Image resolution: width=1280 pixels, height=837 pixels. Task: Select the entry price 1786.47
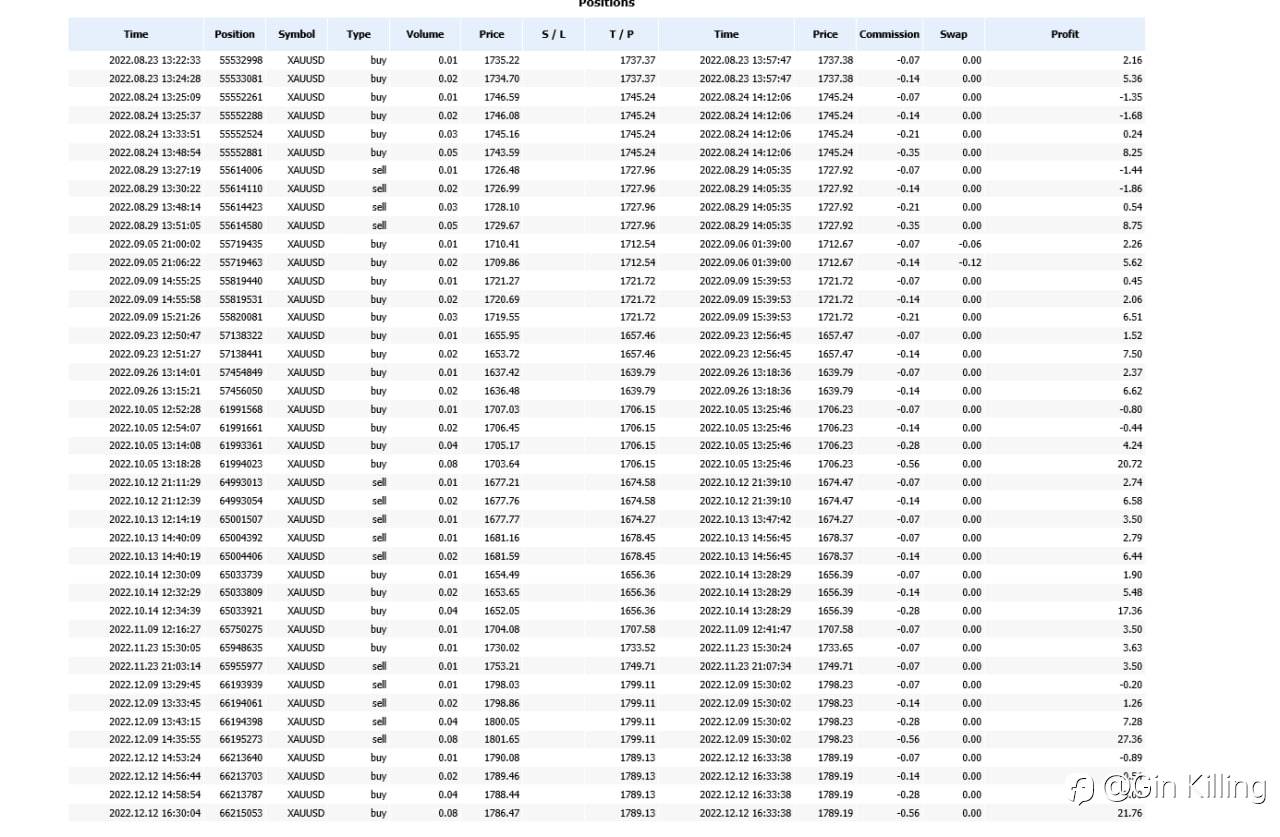pos(501,813)
